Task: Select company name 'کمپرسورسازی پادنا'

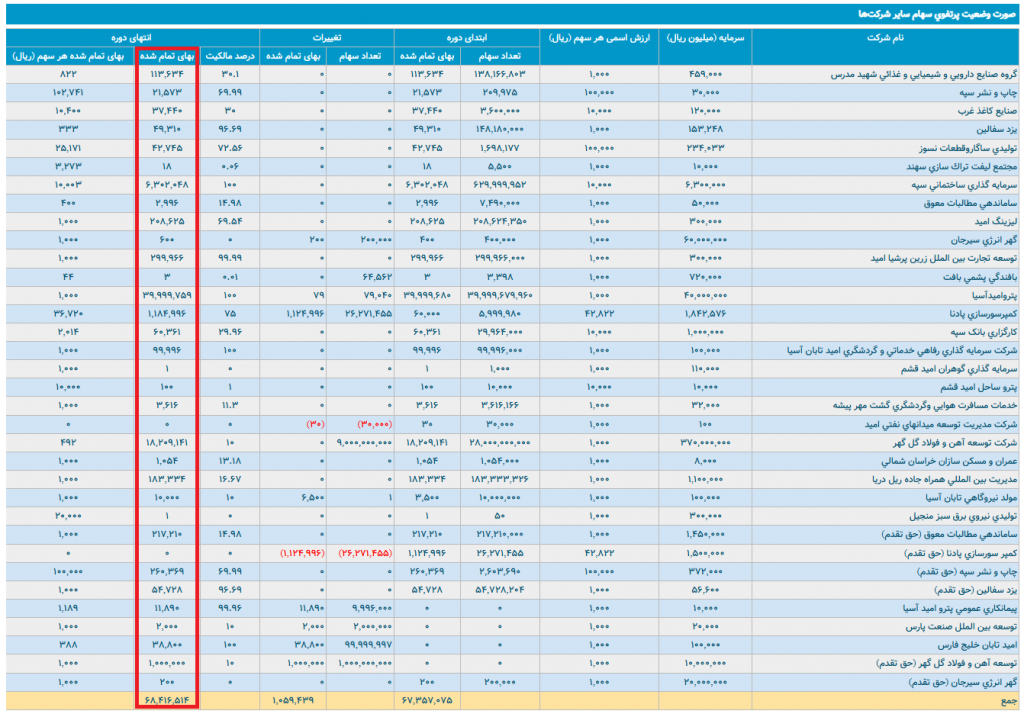Action: tap(983, 314)
